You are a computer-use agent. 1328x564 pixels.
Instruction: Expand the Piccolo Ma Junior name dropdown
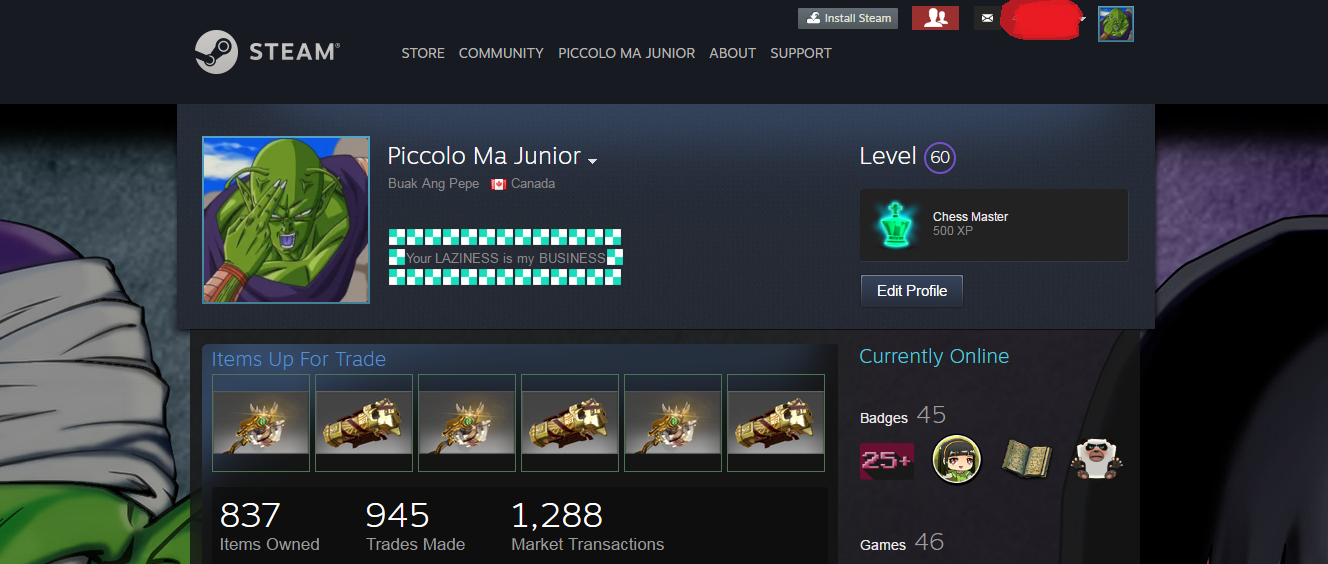tap(593, 161)
